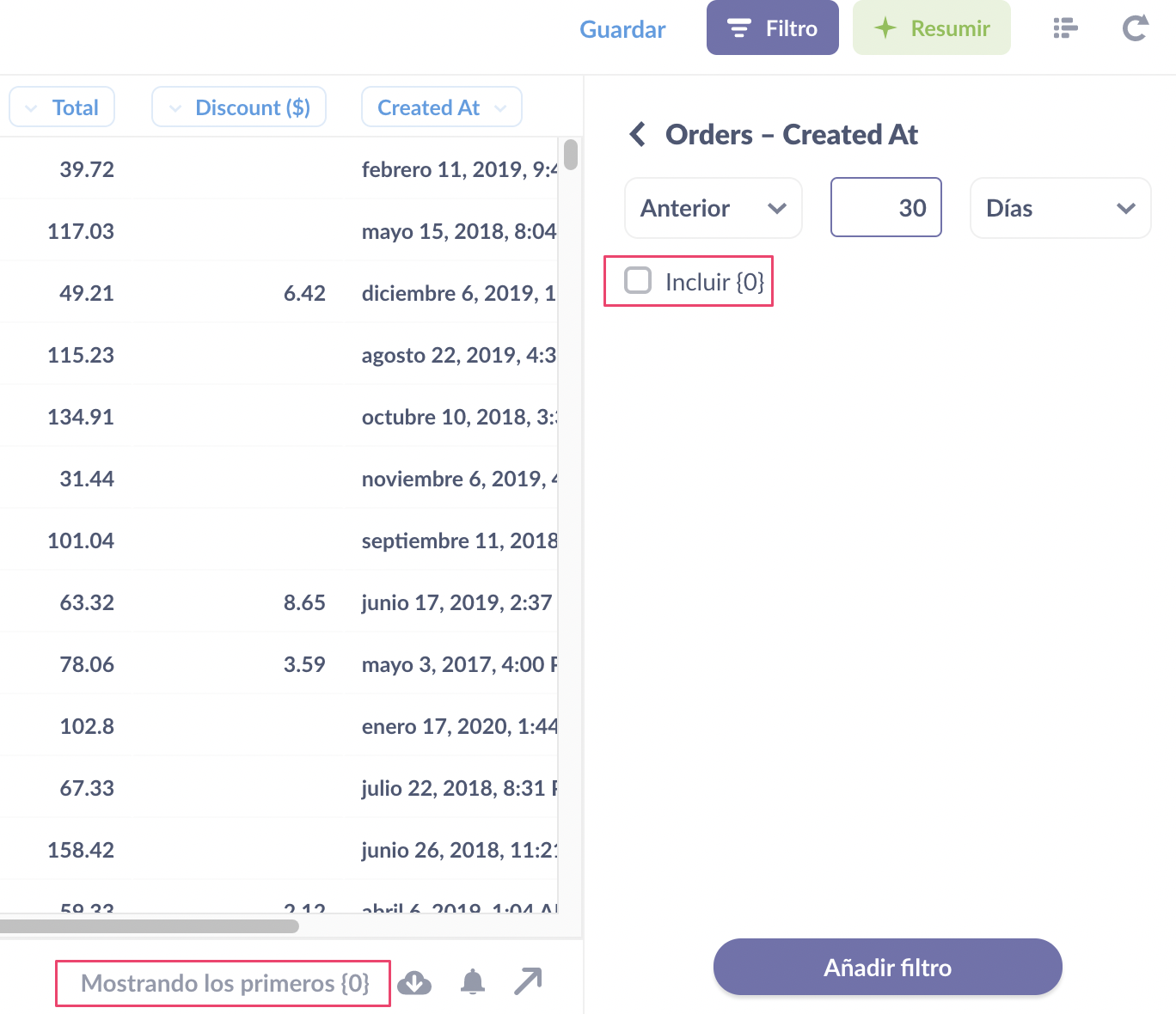Download the query results
The width and height of the screenshot is (1176, 1014).
pos(415,981)
